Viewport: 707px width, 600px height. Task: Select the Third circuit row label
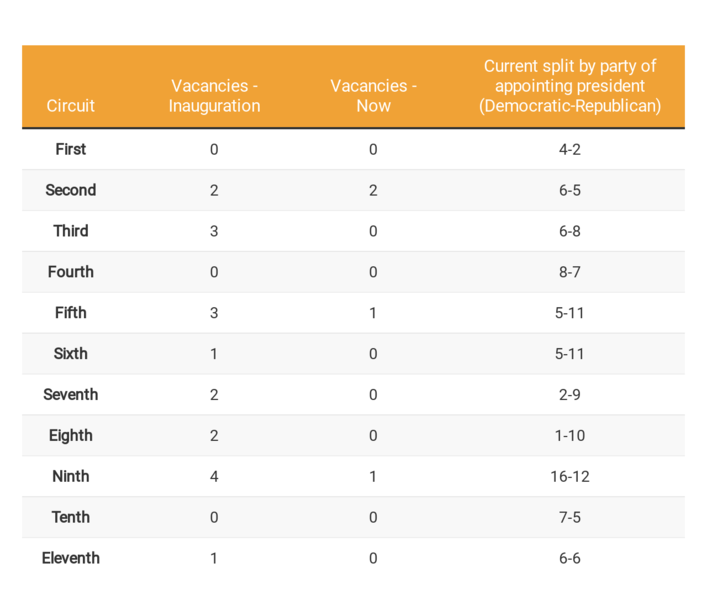(x=71, y=231)
